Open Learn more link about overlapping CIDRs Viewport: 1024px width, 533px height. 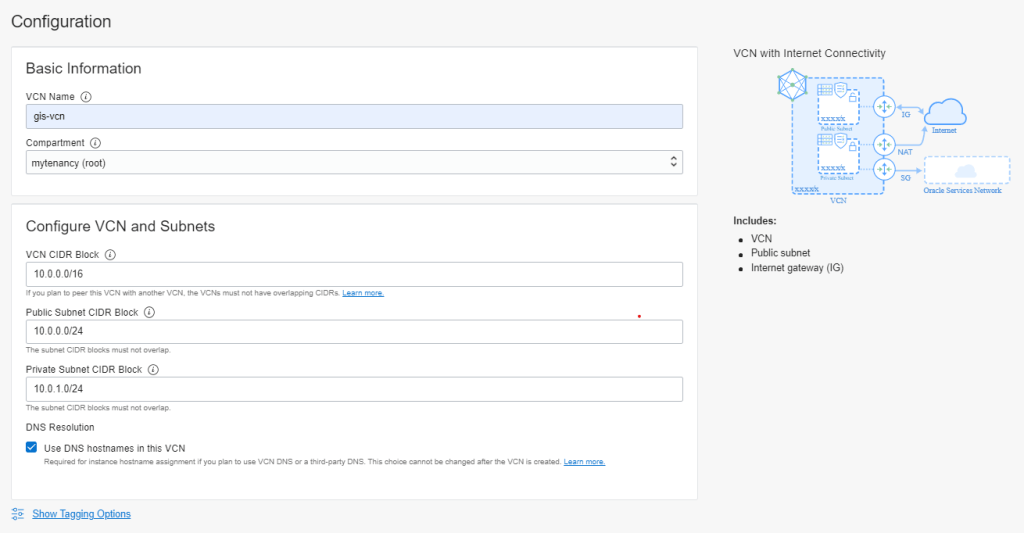[x=363, y=293]
